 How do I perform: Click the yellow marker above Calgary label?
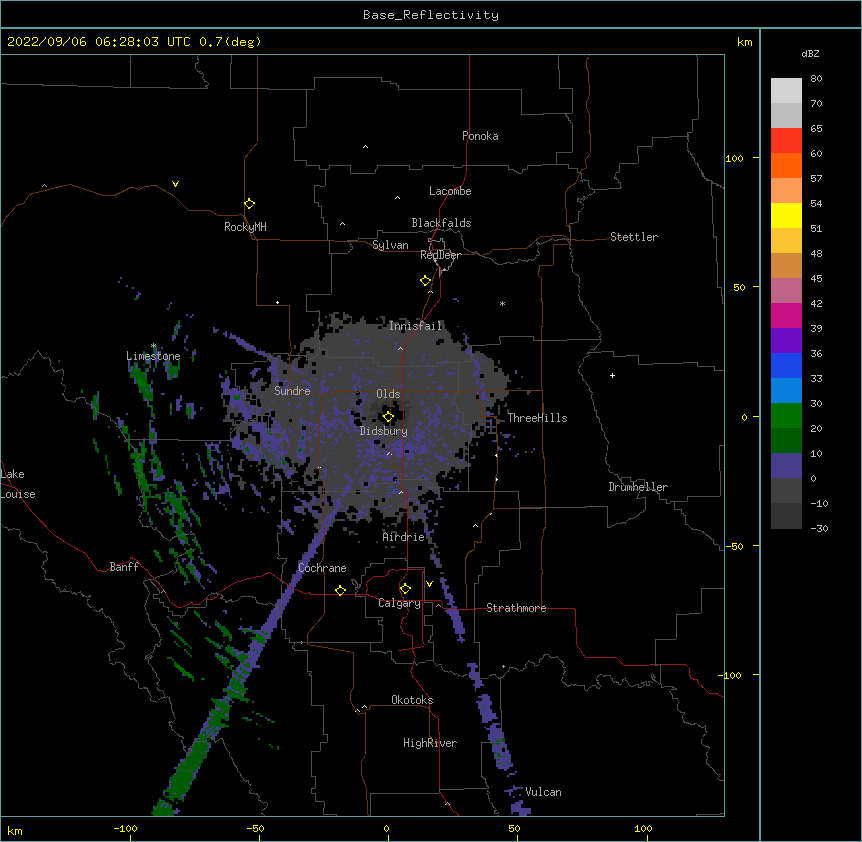click(405, 589)
